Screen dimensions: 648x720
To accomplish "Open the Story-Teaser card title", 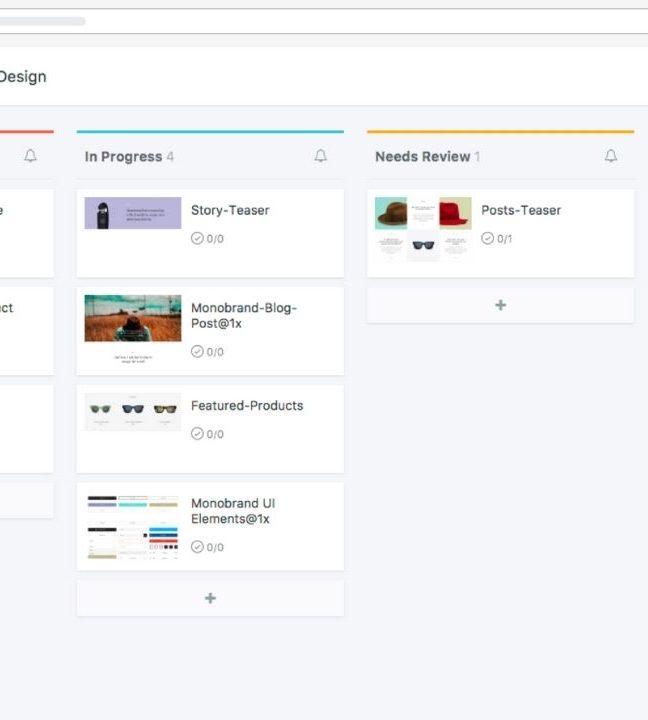I will pos(230,210).
